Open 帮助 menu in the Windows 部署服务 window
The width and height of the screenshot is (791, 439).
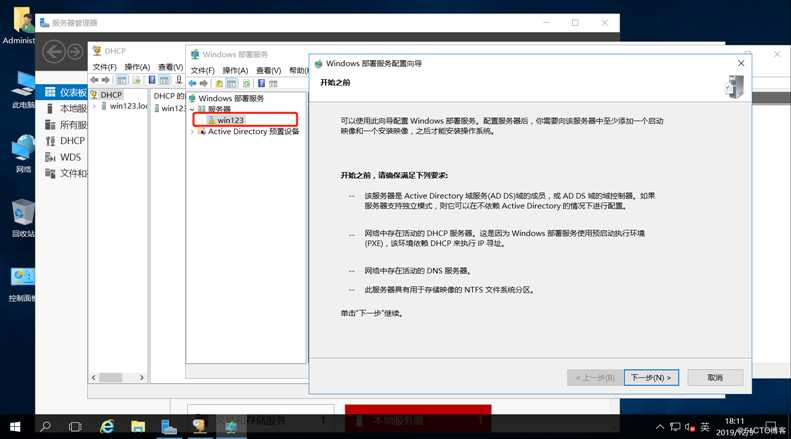click(298, 71)
